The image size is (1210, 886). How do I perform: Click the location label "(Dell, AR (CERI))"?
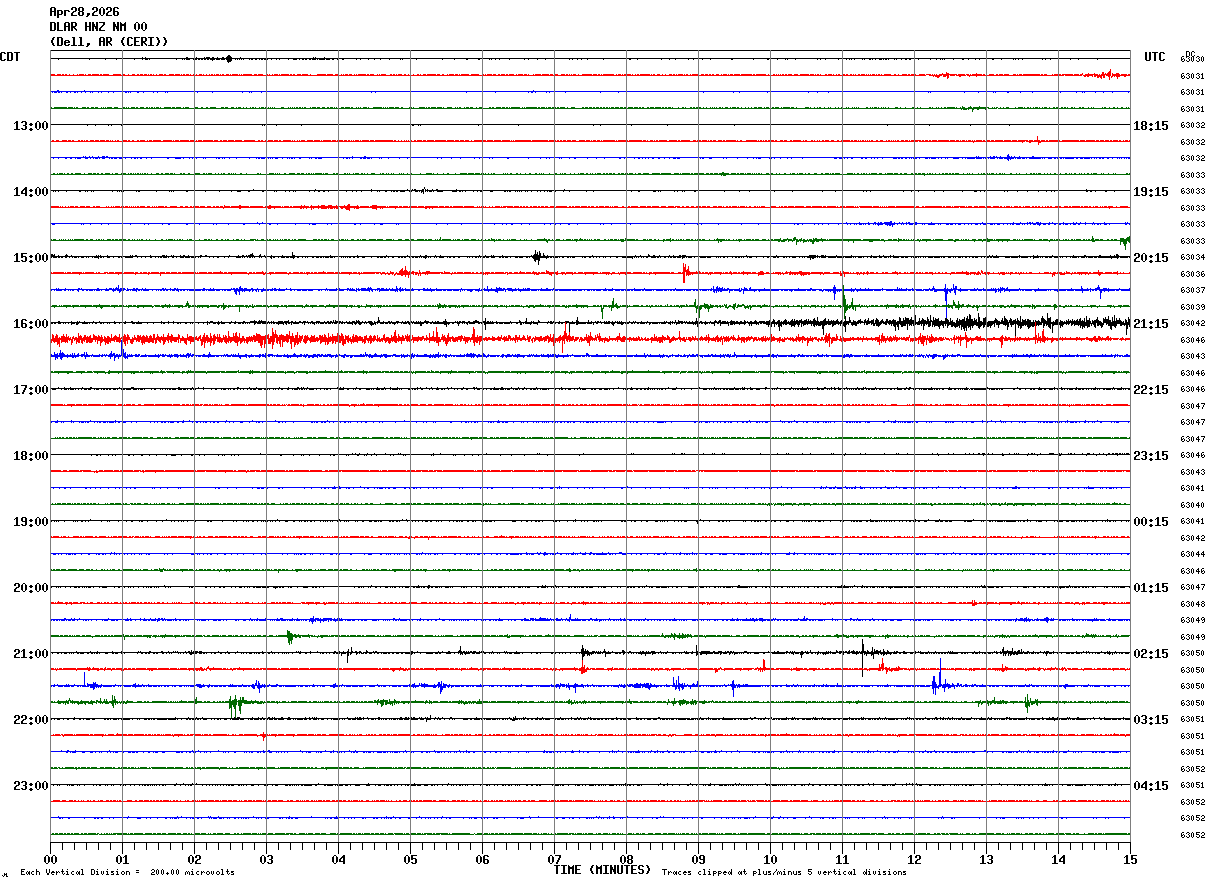[x=109, y=42]
